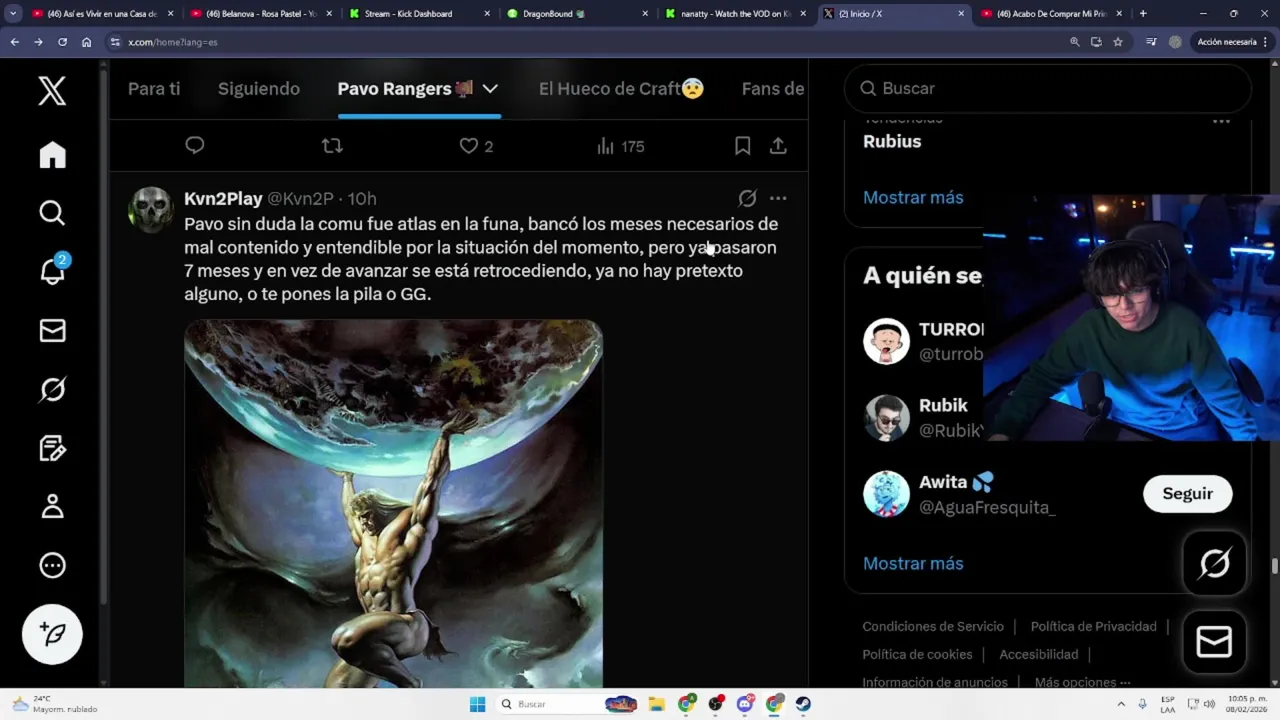This screenshot has width=1280, height=720.
Task: Click the X logo in sidebar
Action: 52,91
